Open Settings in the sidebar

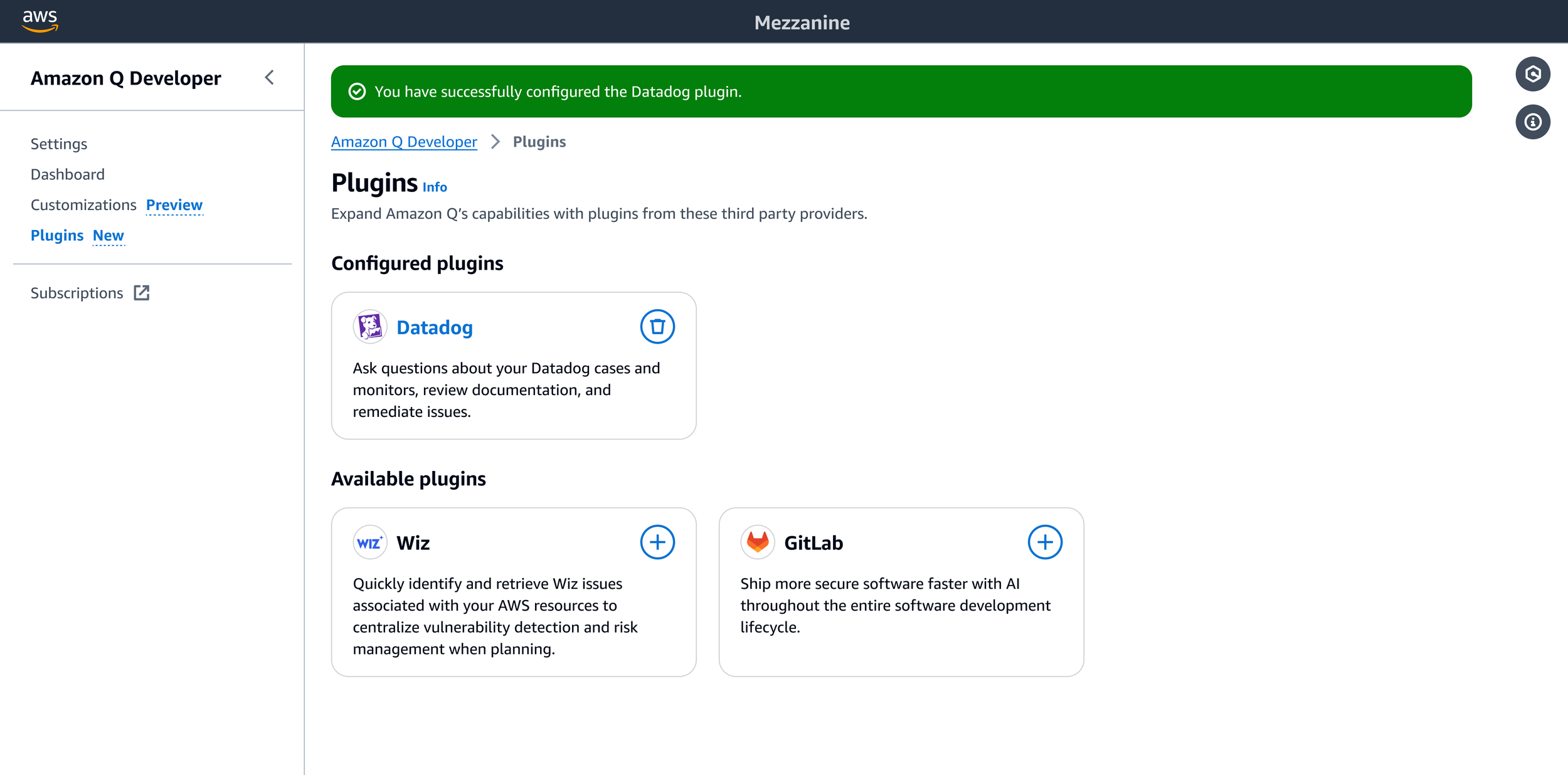click(59, 144)
